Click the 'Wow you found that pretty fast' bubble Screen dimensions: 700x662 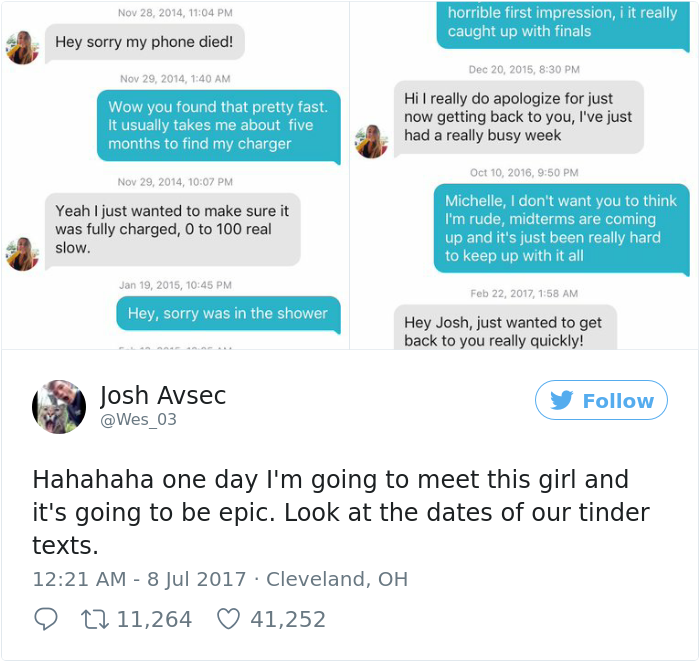click(x=218, y=125)
